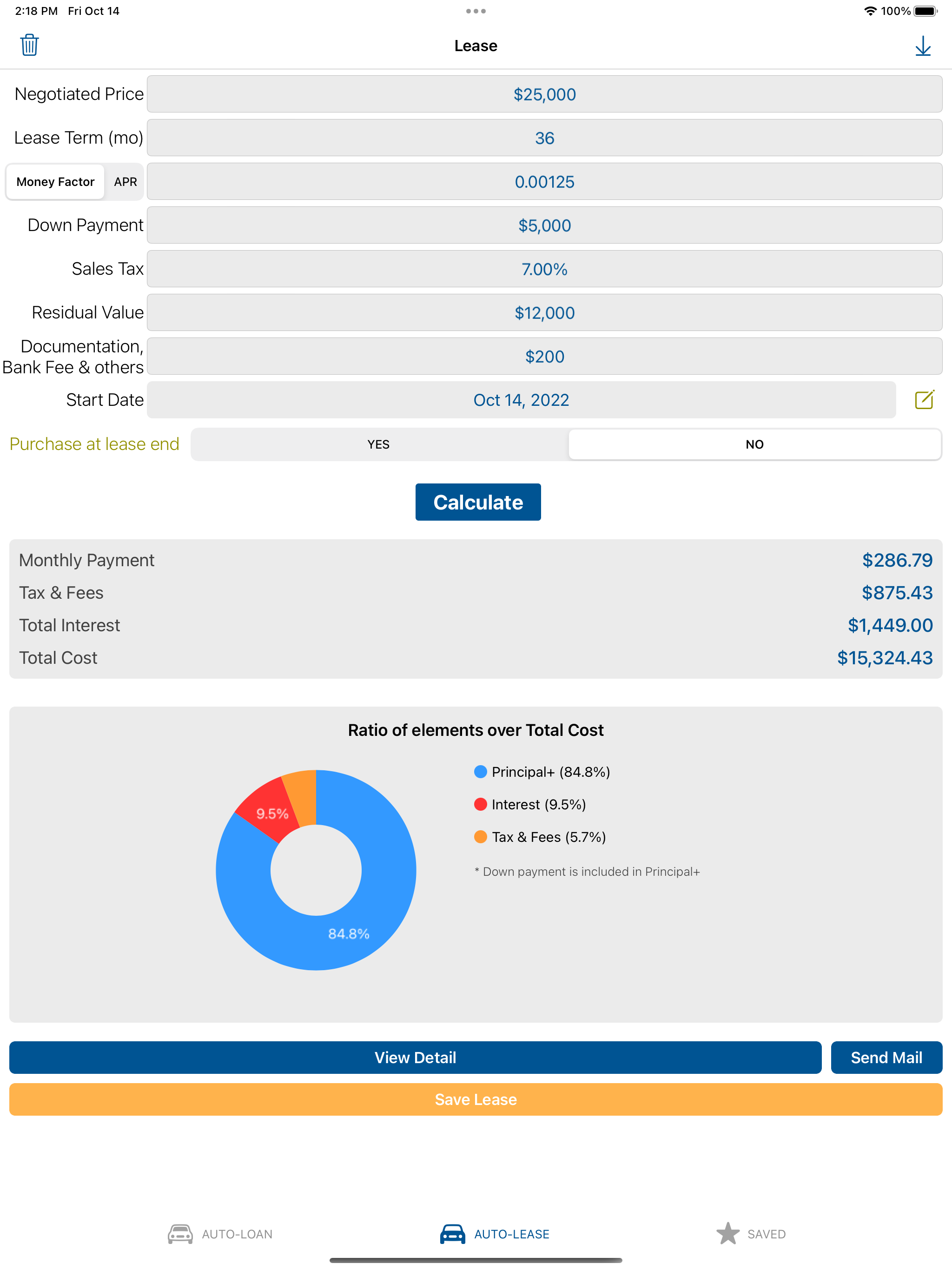Tap the download arrow icon
The height and width of the screenshot is (1270, 952).
tap(922, 46)
